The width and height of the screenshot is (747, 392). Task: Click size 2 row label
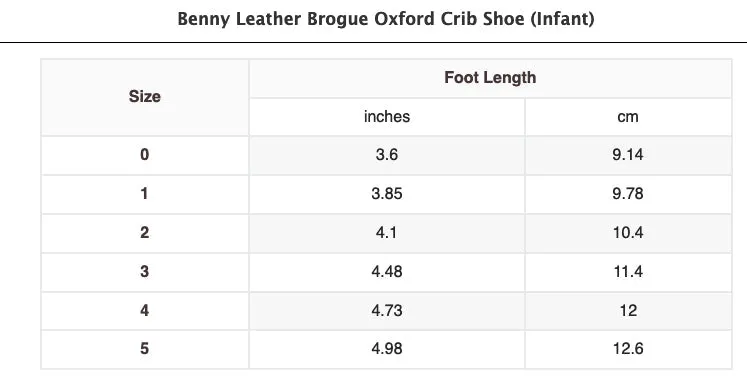click(145, 233)
